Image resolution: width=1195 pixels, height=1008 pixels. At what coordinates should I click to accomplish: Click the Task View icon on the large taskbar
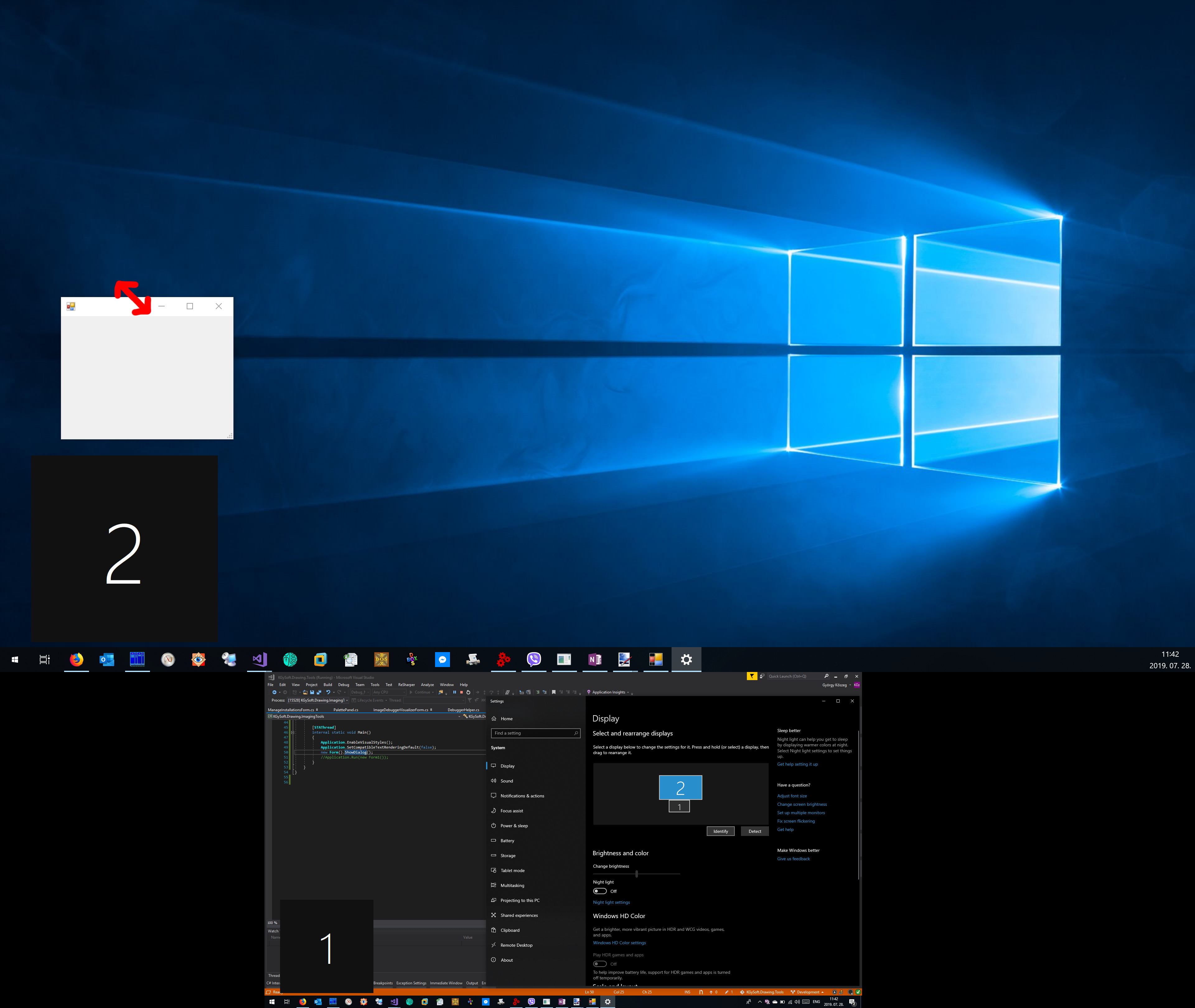click(45, 660)
